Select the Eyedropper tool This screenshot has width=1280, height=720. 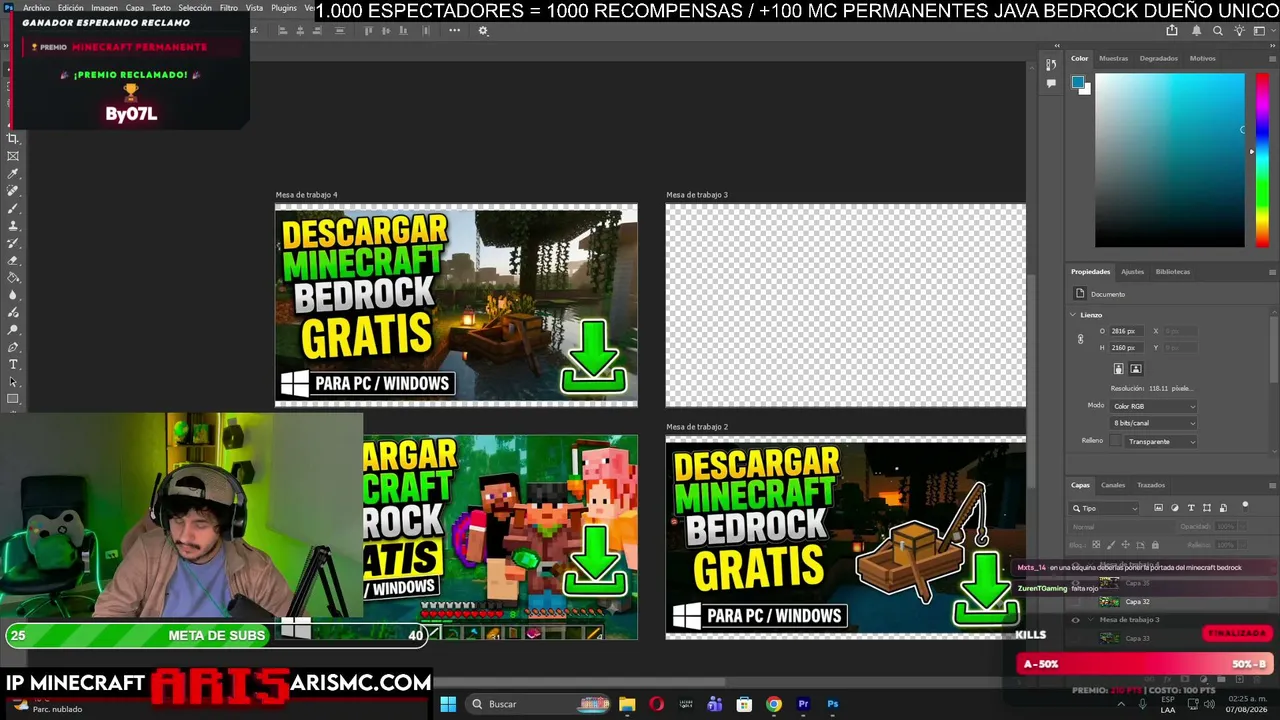pyautogui.click(x=13, y=174)
